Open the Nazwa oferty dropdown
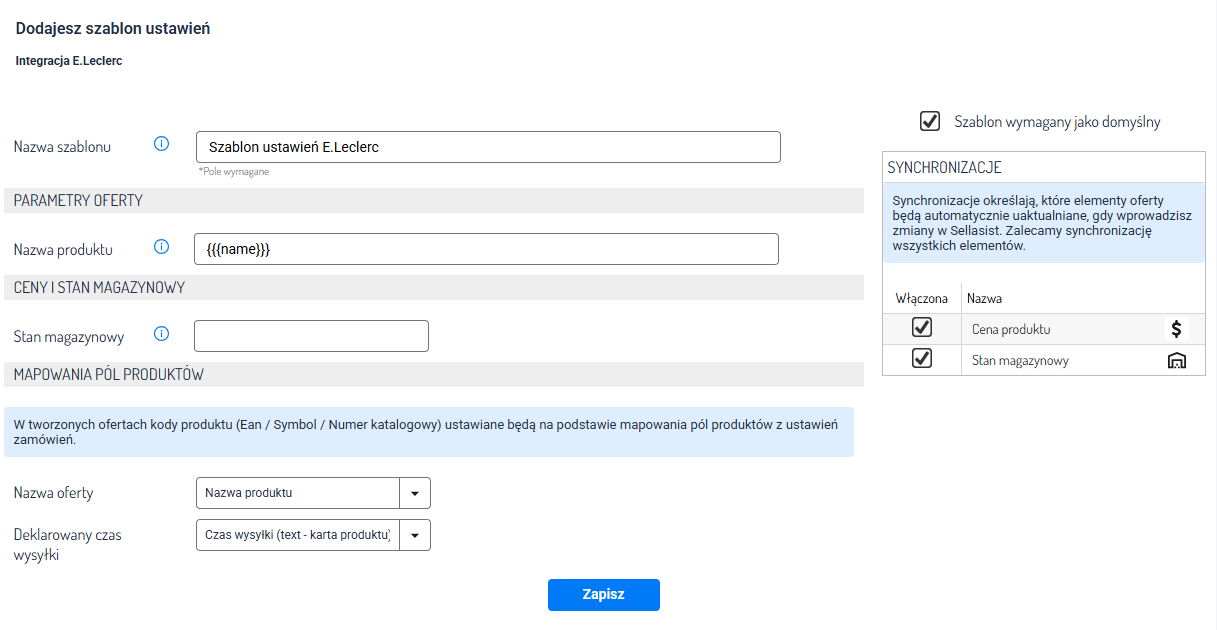Screen dimensions: 1217x630 coord(298,493)
